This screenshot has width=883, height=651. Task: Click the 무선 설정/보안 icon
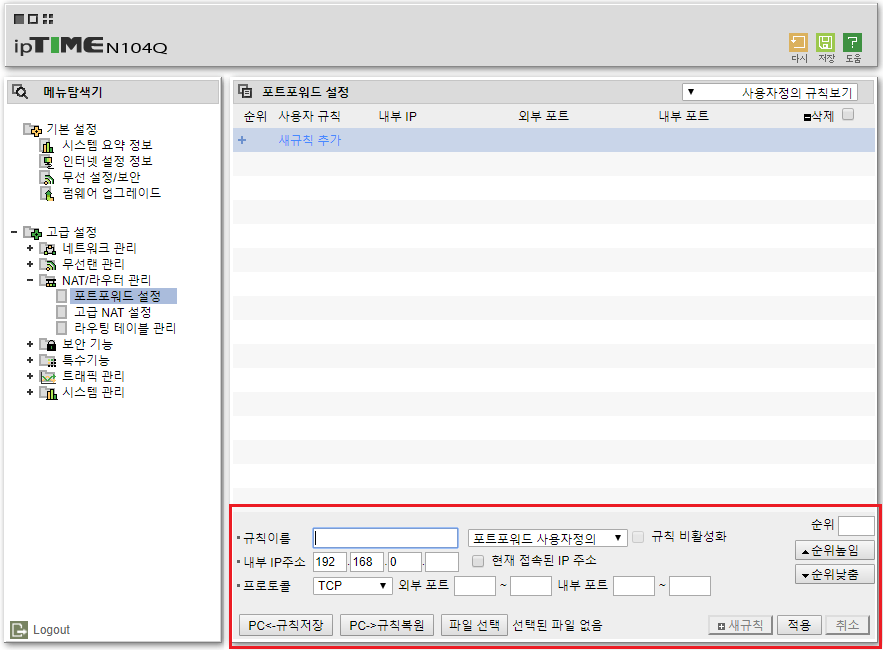[47, 177]
